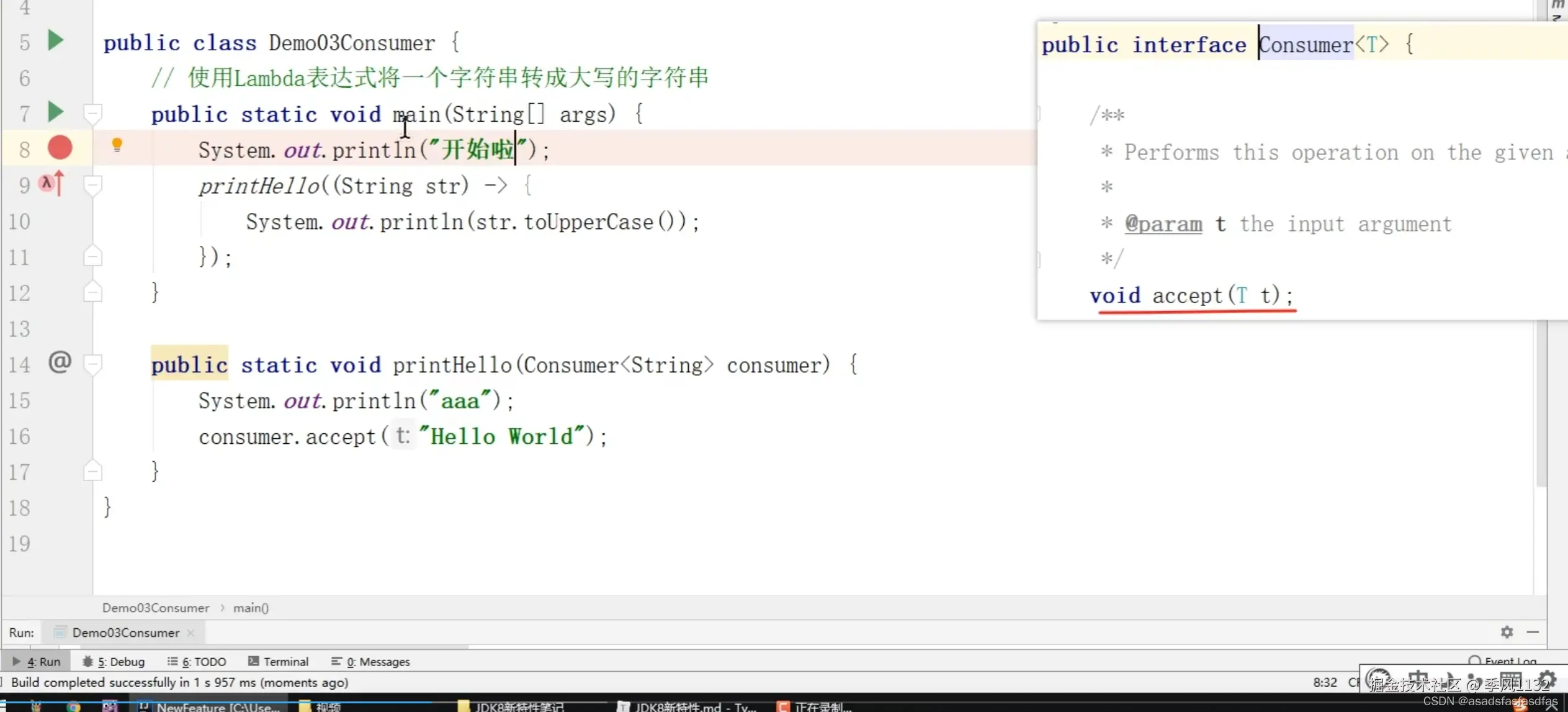The image size is (1568, 712).
Task: Click the yellow lightbulb intention icon
Action: pos(117,145)
